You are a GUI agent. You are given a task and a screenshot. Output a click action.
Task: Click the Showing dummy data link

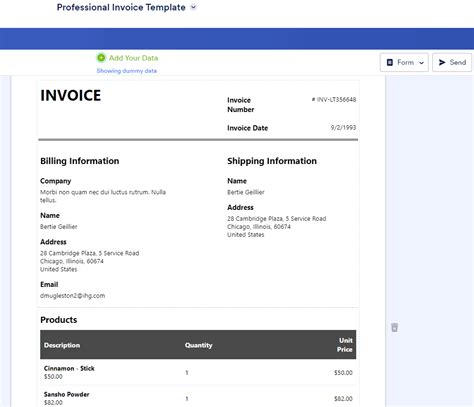pos(127,71)
